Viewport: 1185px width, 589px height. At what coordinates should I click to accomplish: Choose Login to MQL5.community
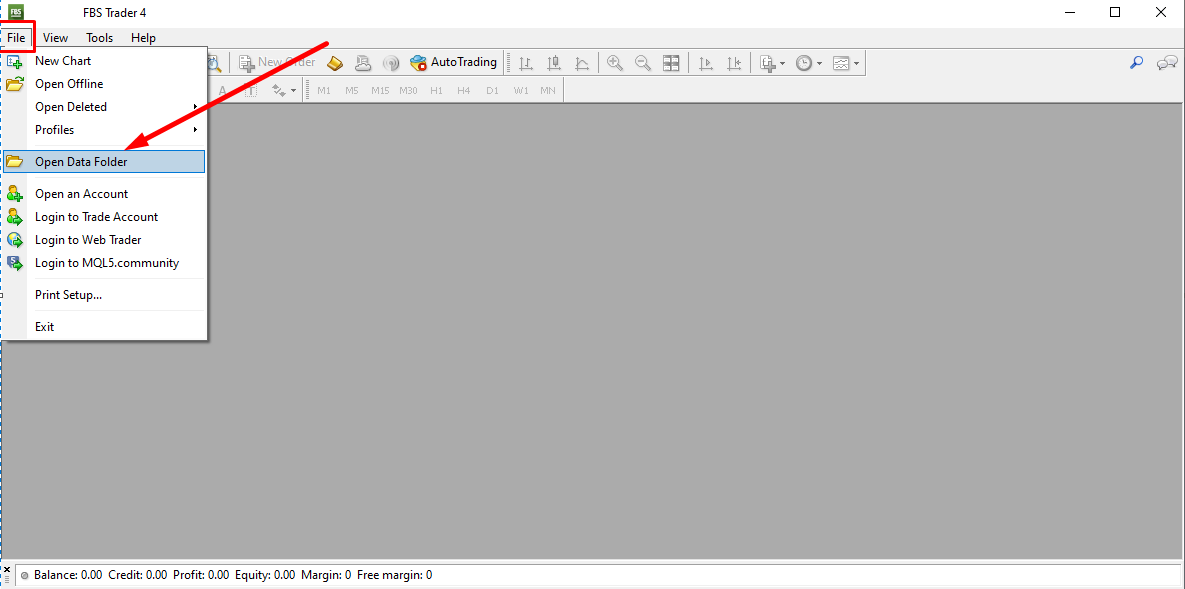[x=104, y=263]
